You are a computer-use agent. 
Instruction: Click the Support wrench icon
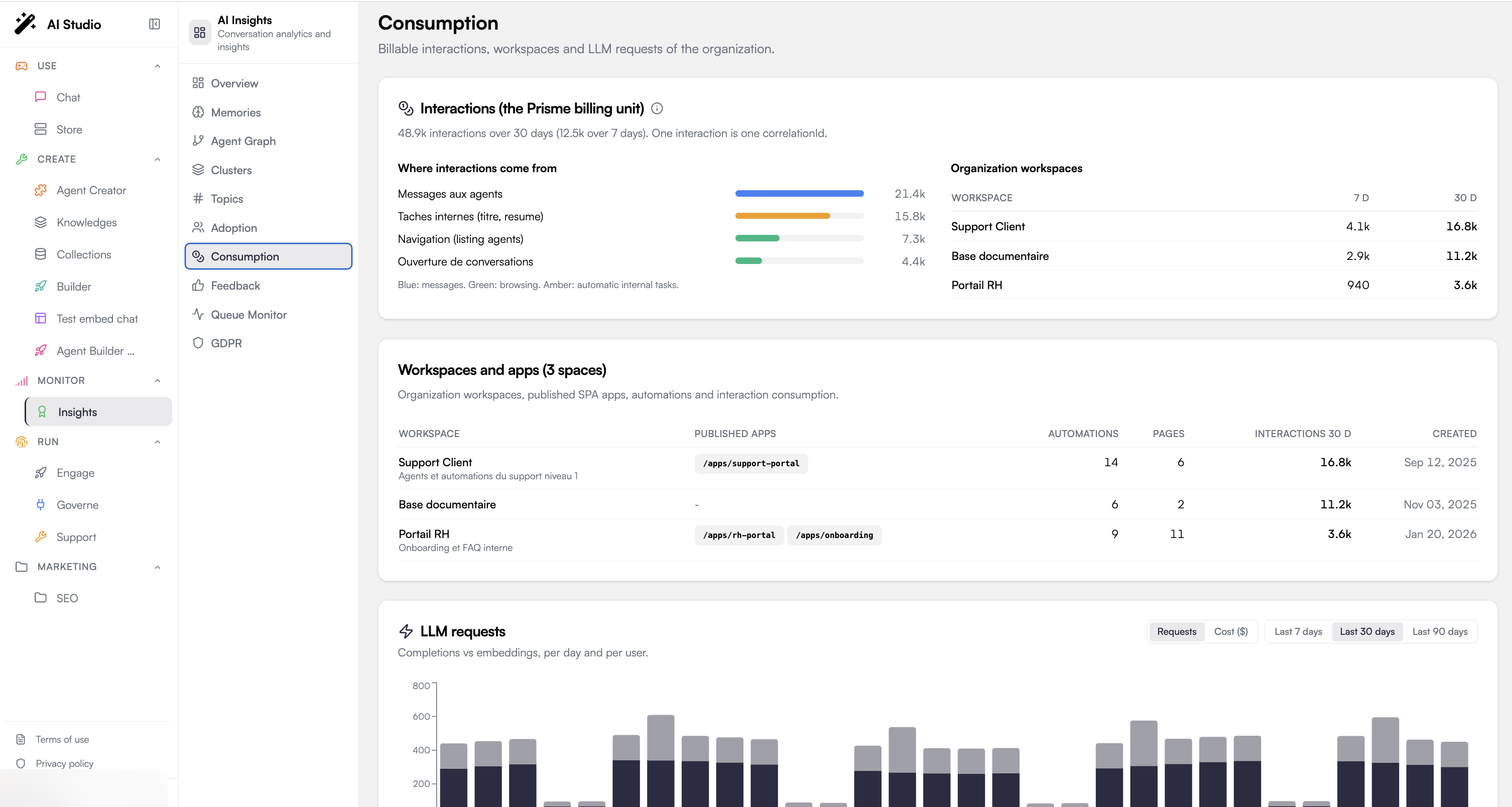point(41,536)
